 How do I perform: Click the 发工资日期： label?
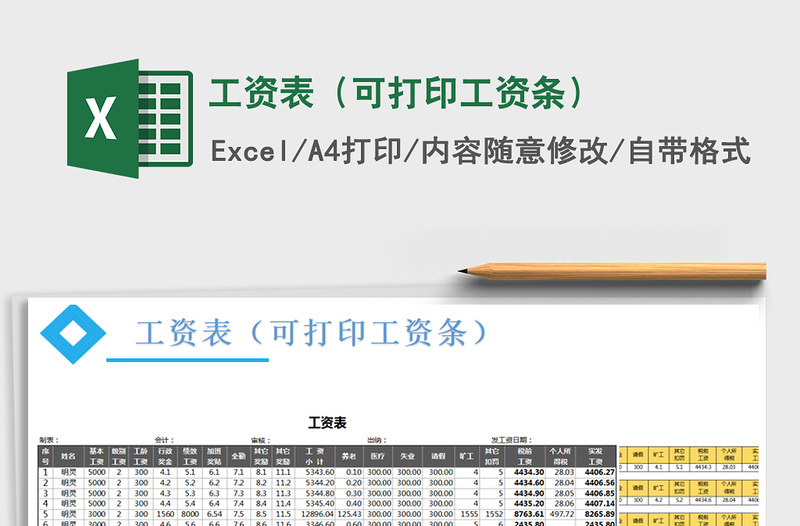coord(511,440)
